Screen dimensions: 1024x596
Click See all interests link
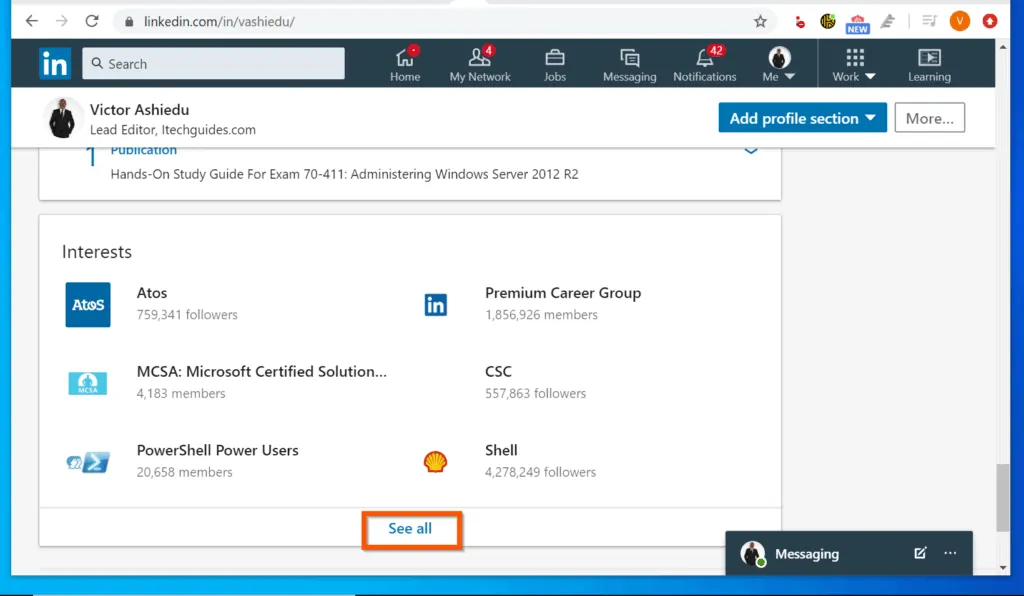pyautogui.click(x=410, y=528)
